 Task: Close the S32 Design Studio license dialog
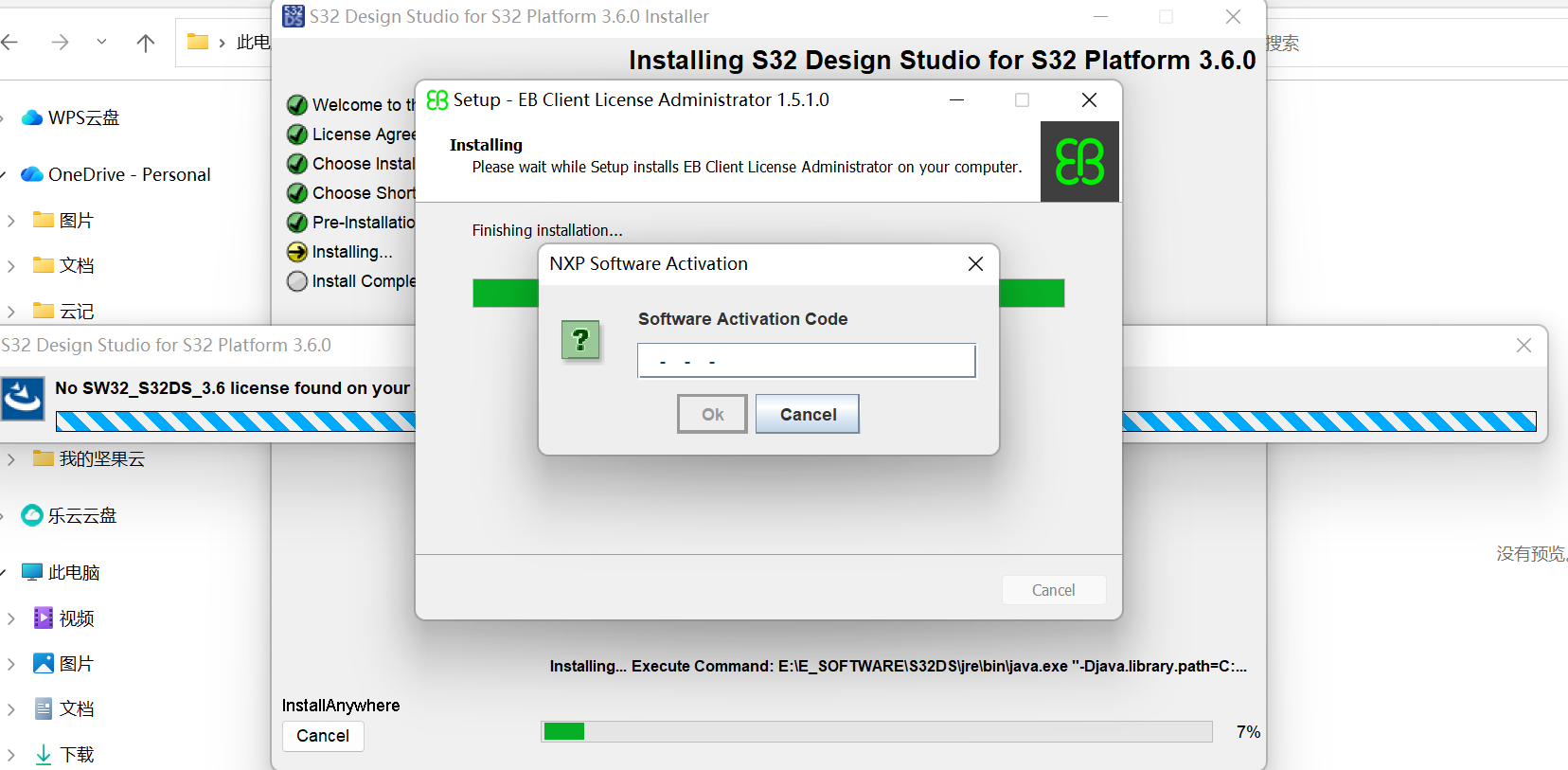[1523, 346]
